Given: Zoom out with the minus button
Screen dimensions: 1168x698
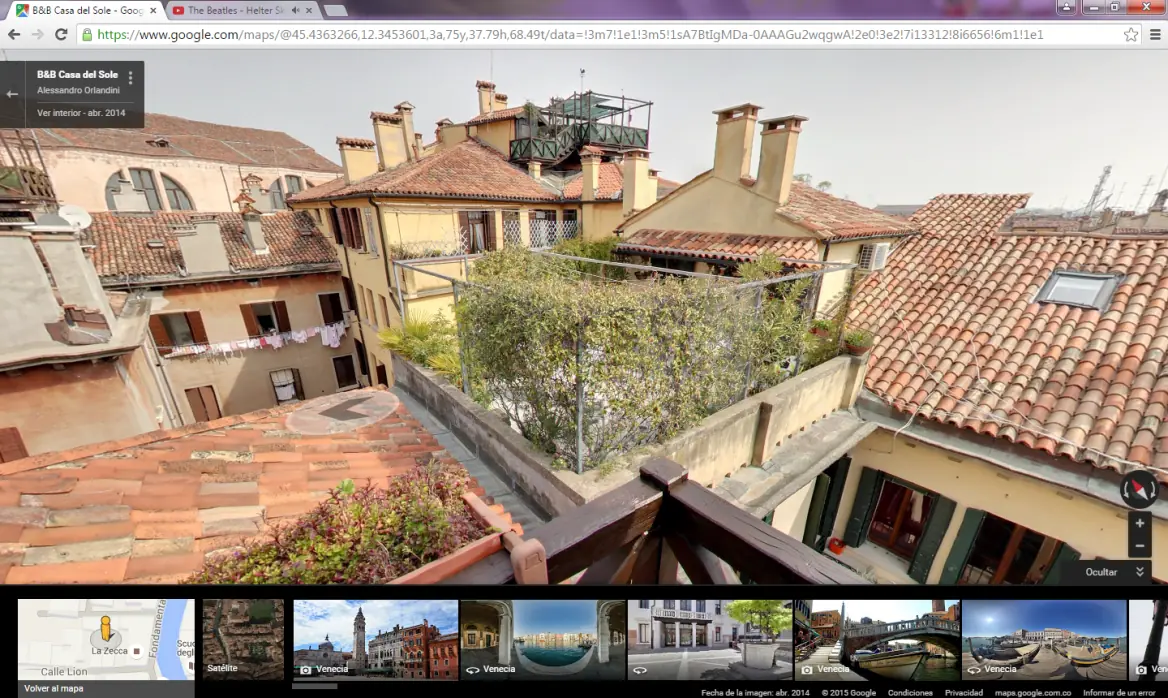Looking at the screenshot, I should coord(1140,546).
